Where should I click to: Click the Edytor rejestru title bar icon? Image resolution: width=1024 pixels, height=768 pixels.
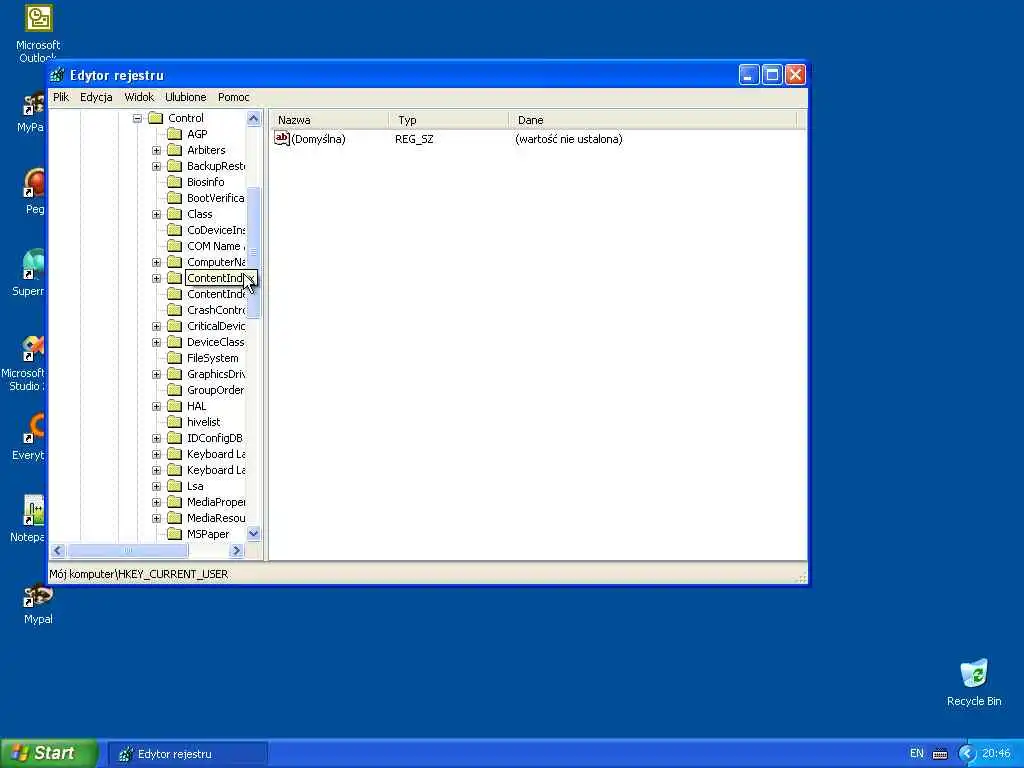57,75
